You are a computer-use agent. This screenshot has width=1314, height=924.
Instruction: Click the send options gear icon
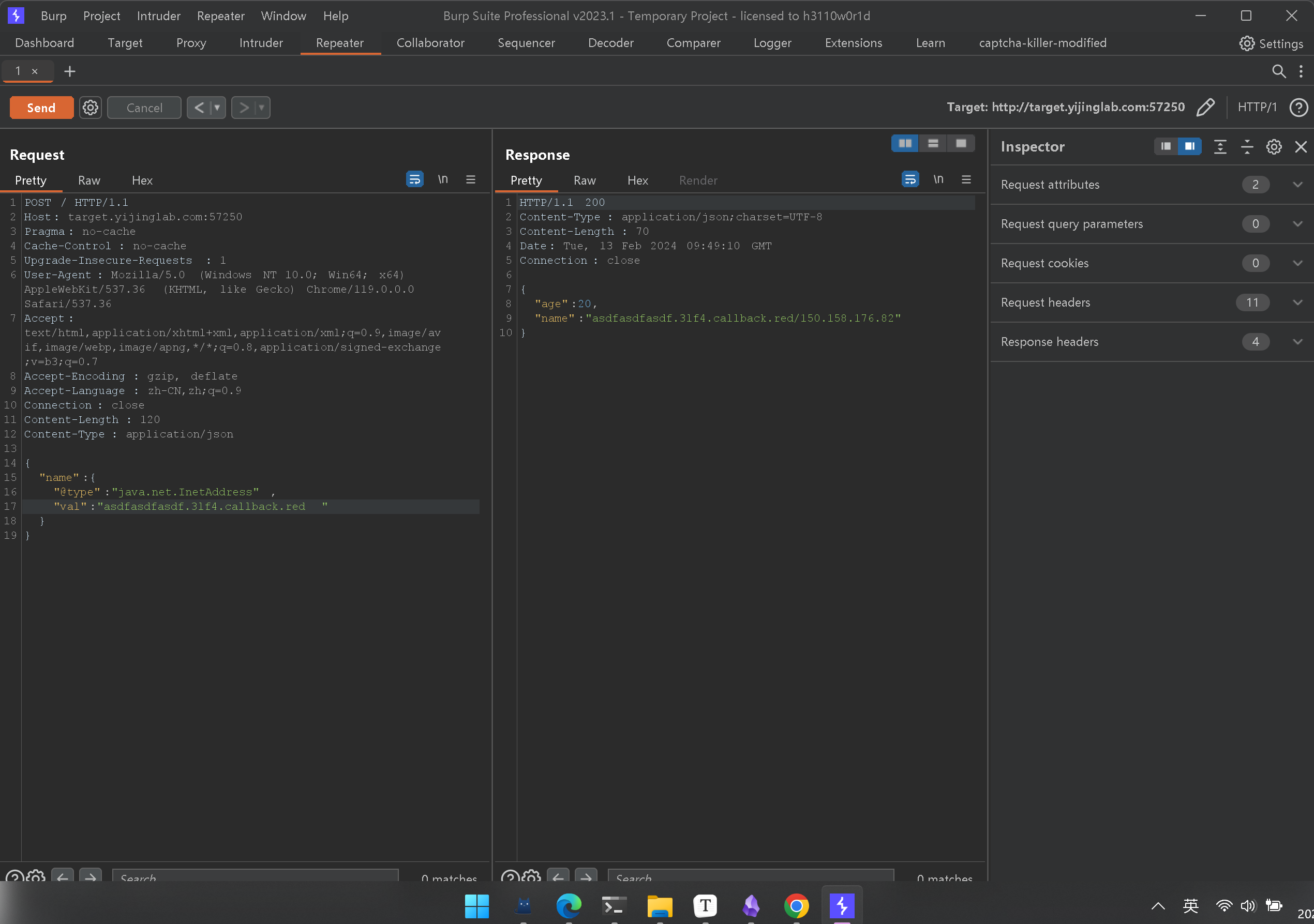click(90, 108)
